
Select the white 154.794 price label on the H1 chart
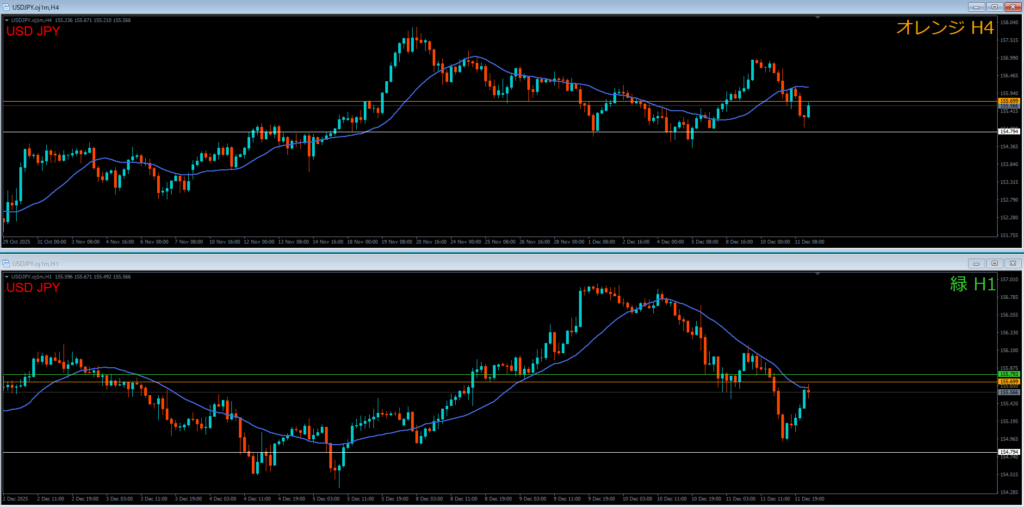pos(1009,452)
